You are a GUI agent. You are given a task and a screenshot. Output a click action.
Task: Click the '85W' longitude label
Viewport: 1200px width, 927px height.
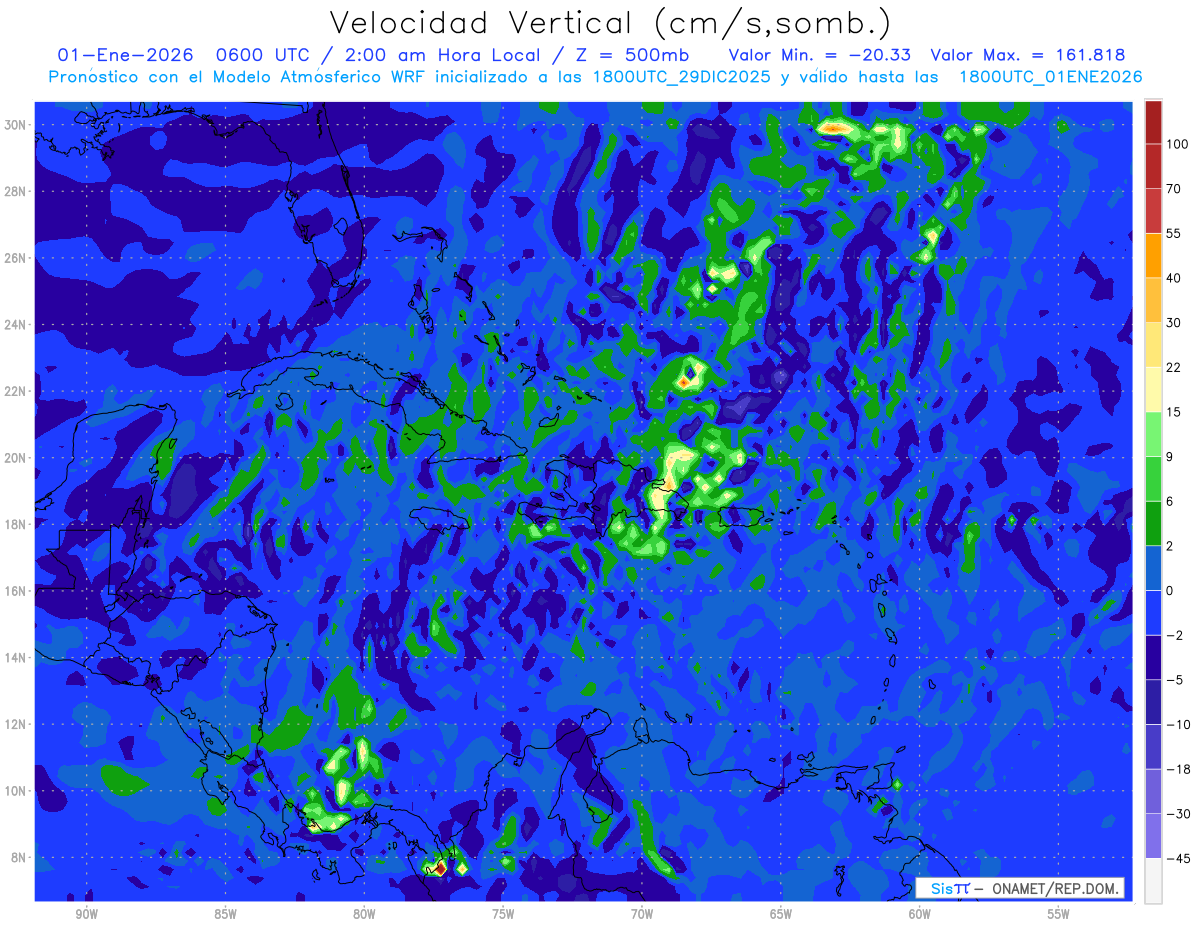tap(225, 914)
